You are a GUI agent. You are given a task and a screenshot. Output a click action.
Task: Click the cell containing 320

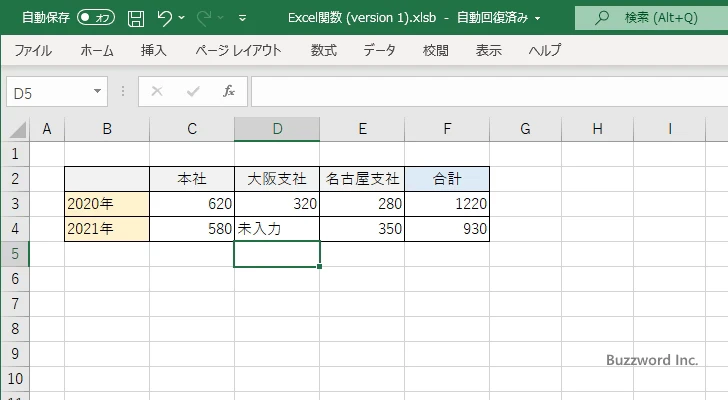(x=277, y=204)
